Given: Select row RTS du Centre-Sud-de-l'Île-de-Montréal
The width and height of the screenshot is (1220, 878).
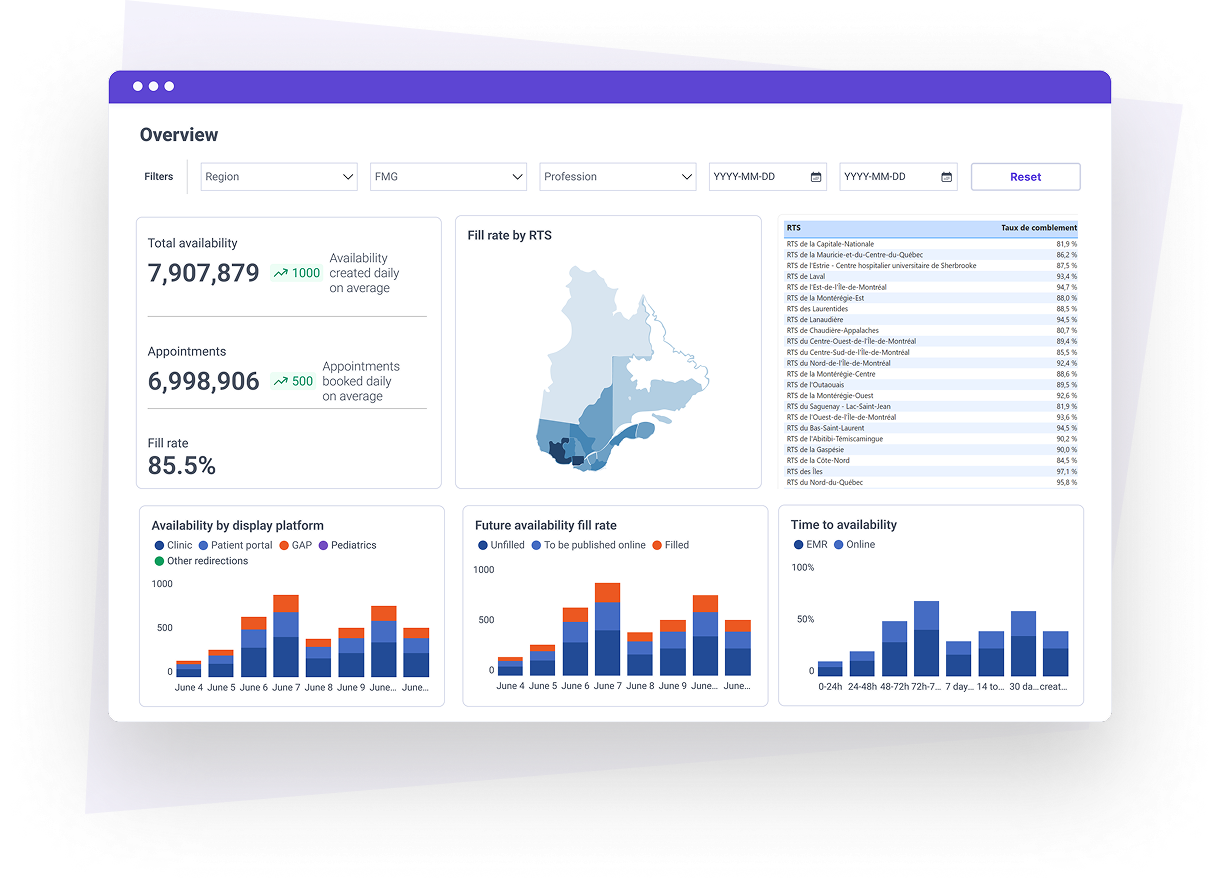Looking at the screenshot, I should pos(931,352).
